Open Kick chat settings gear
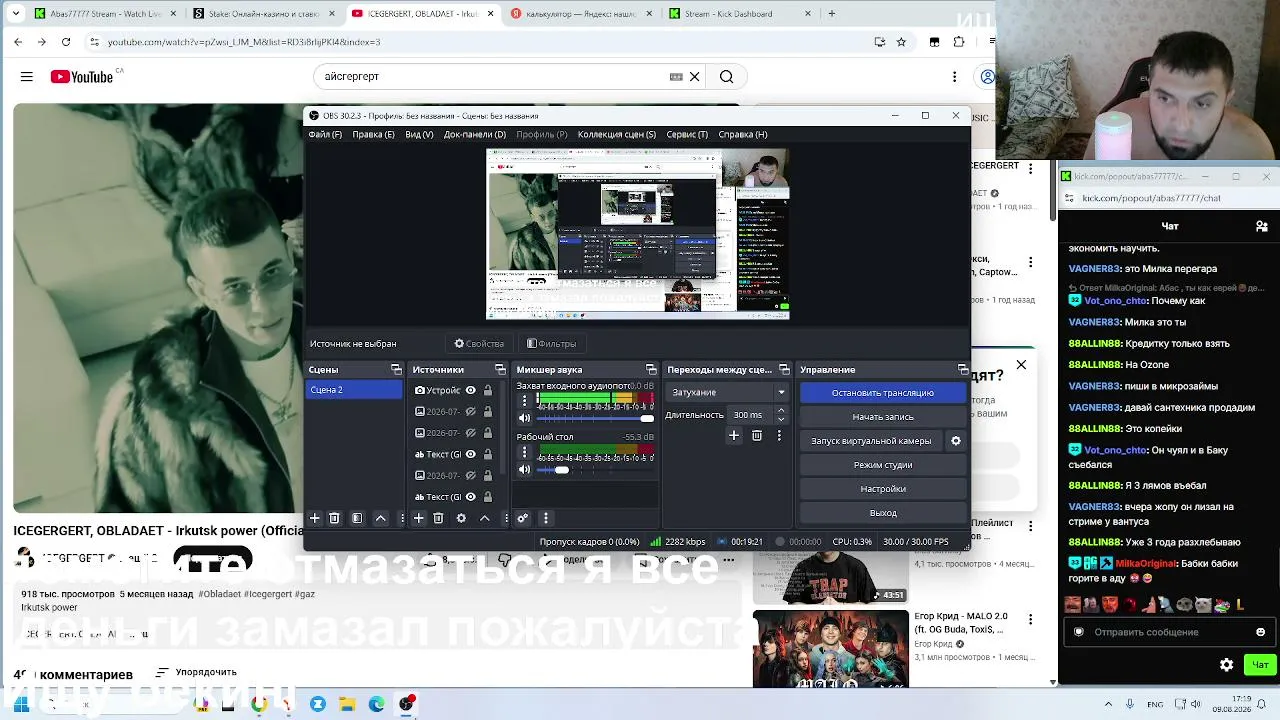This screenshot has width=1280, height=720. [1227, 665]
